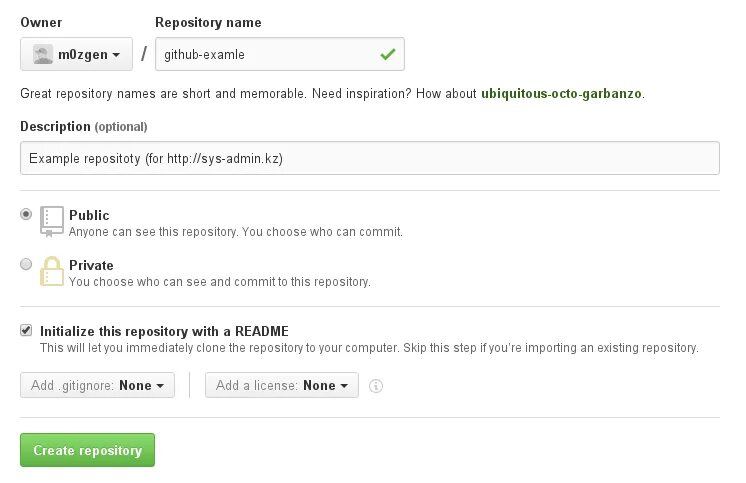Focus the Description text field

click(370, 158)
